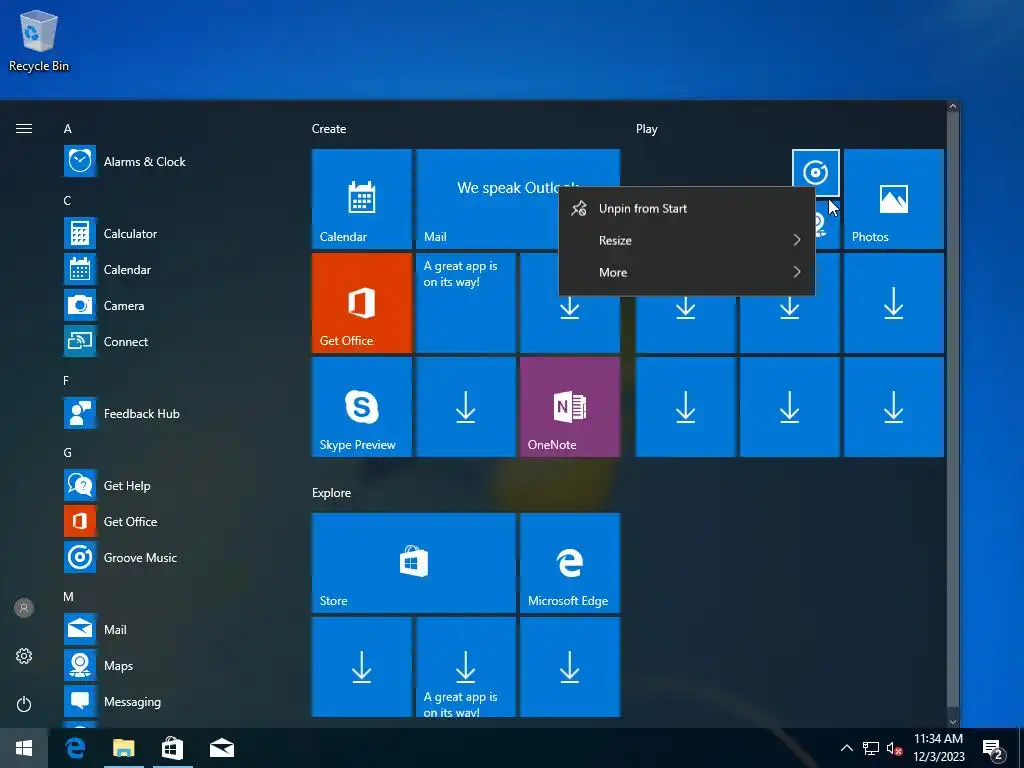Image resolution: width=1024 pixels, height=768 pixels.
Task: Click the downloading tile between Skype and OneNote
Action: pyautogui.click(x=466, y=406)
